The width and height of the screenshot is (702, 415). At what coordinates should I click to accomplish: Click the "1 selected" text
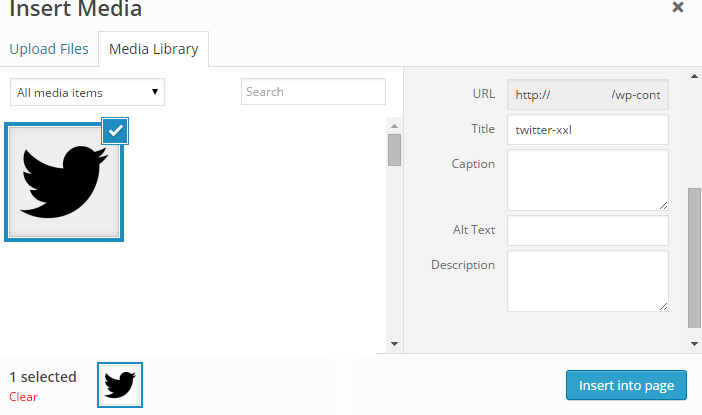coord(43,377)
